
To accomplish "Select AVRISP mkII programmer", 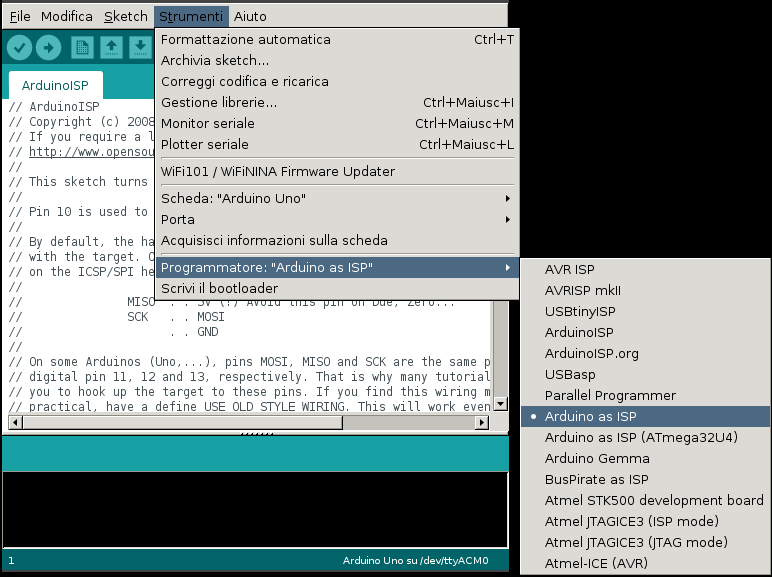I will pos(645,290).
